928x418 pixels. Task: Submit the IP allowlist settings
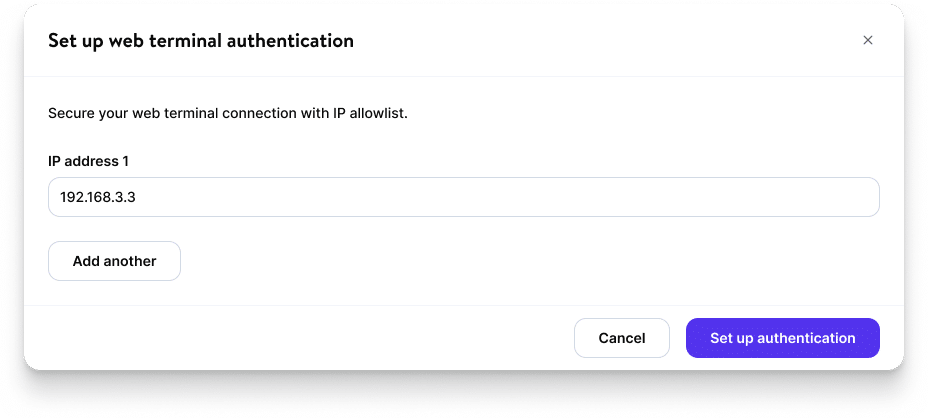coord(782,338)
